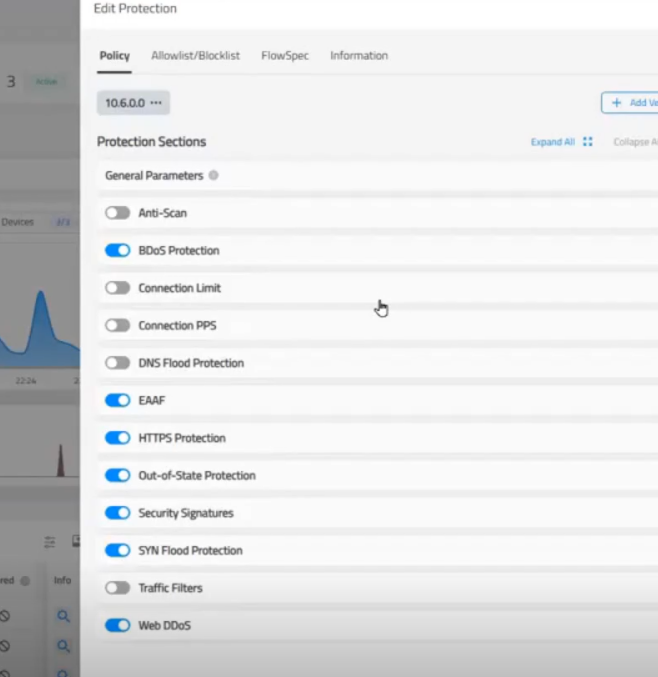Viewport: 658px width, 677px height.
Task: Disable the BDoS Protection toggle
Action: tap(117, 250)
